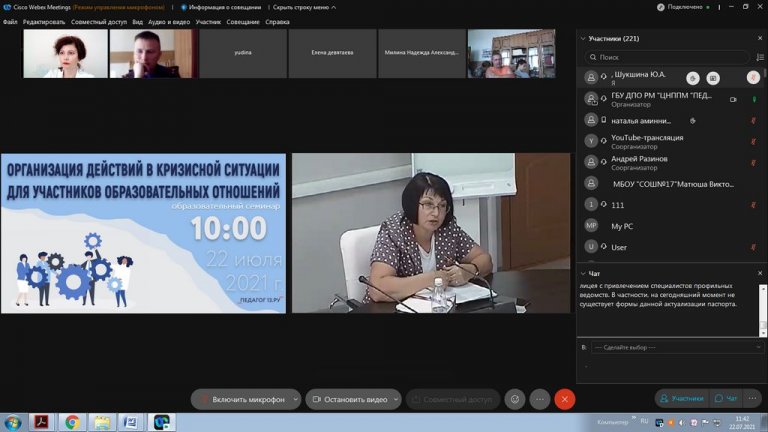
Task: Select participant My PC
Action: (669, 226)
